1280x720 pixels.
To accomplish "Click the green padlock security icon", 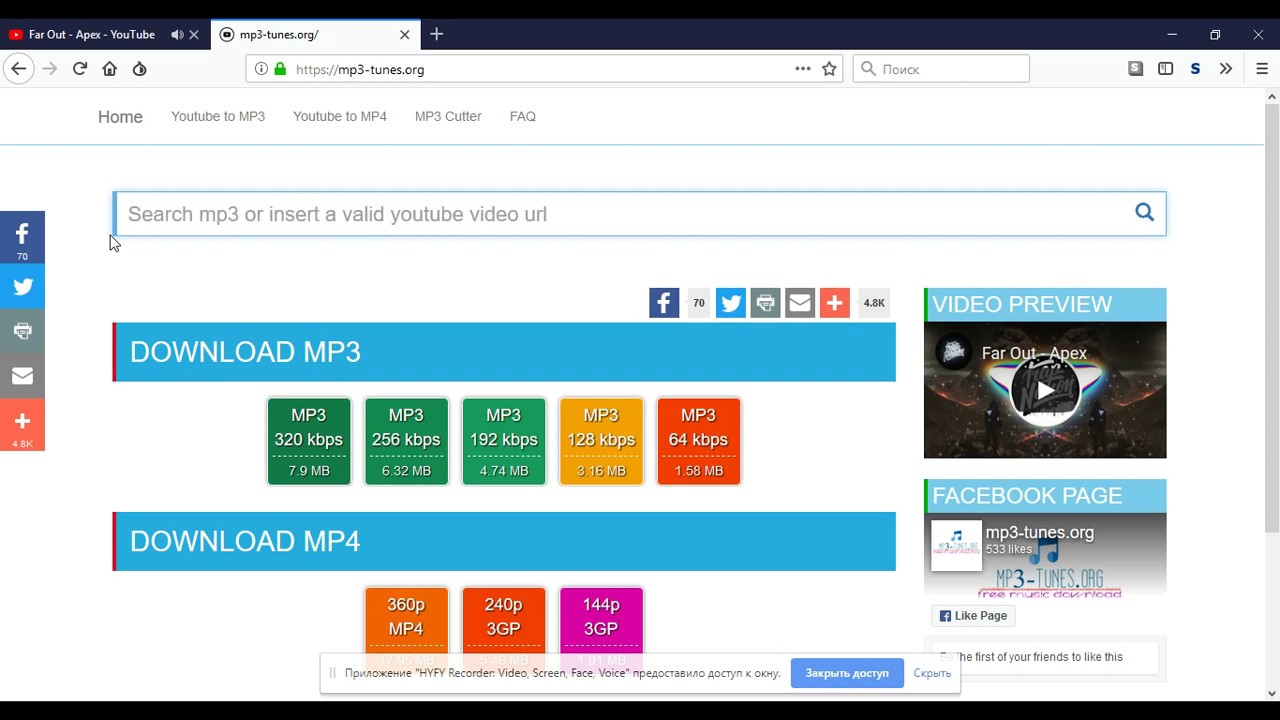I will (280, 69).
